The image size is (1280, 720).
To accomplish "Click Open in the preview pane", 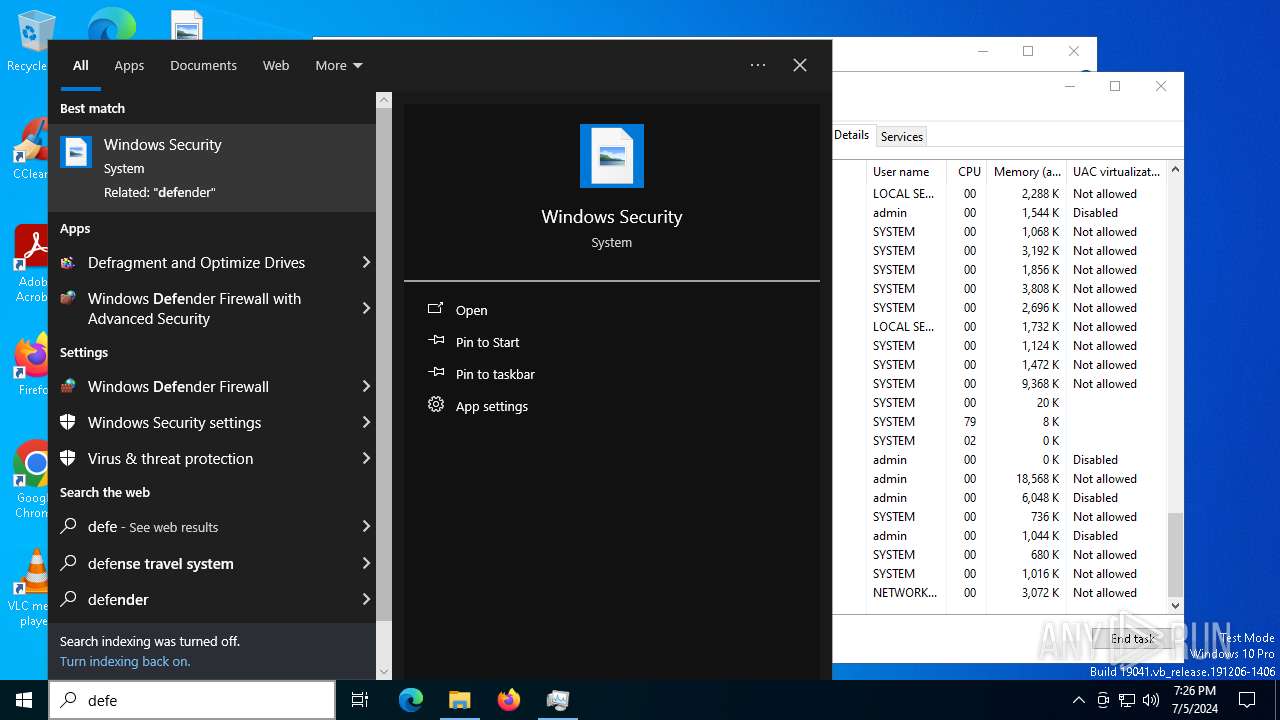I will [x=472, y=310].
